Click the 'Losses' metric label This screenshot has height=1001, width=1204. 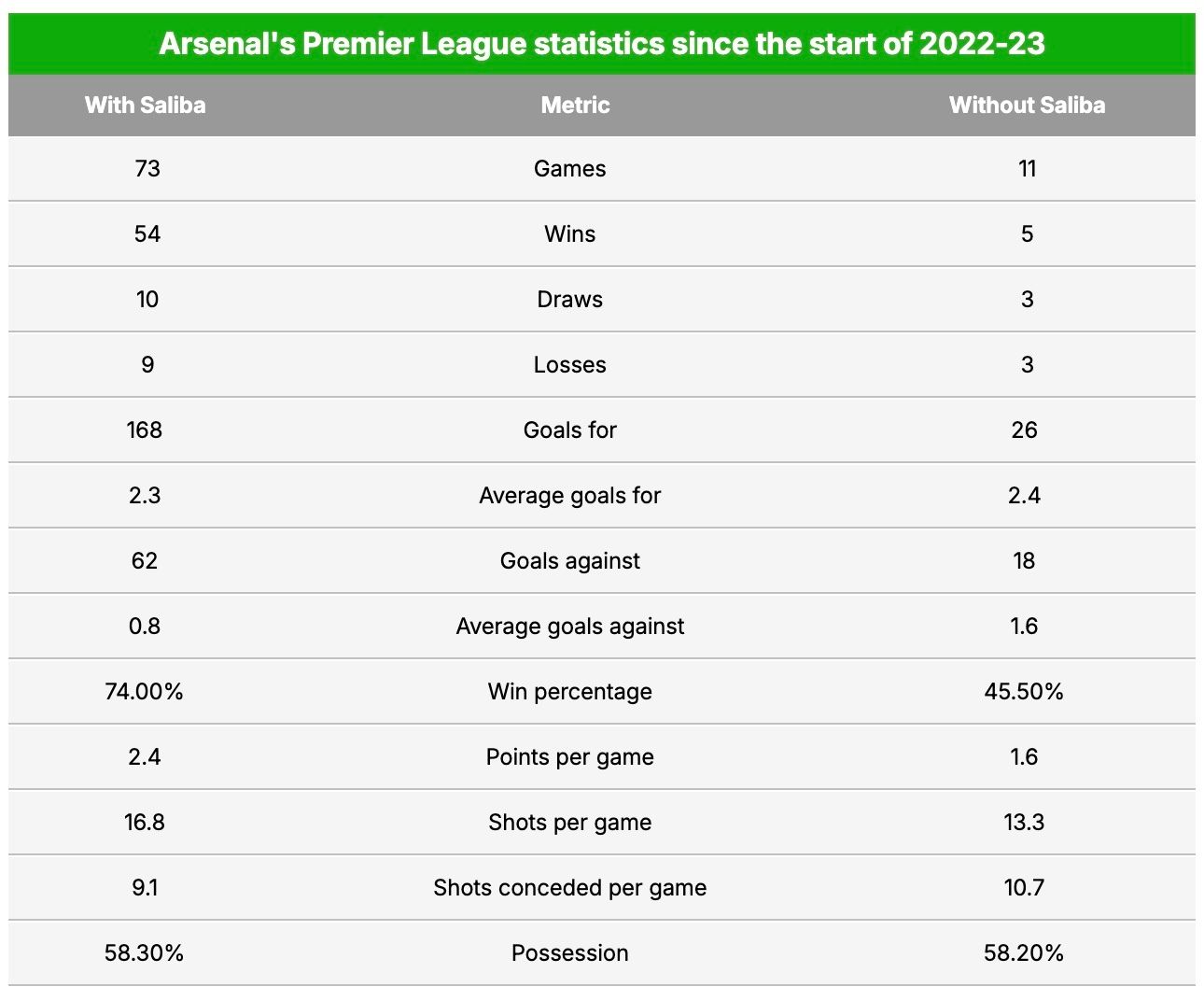click(569, 364)
